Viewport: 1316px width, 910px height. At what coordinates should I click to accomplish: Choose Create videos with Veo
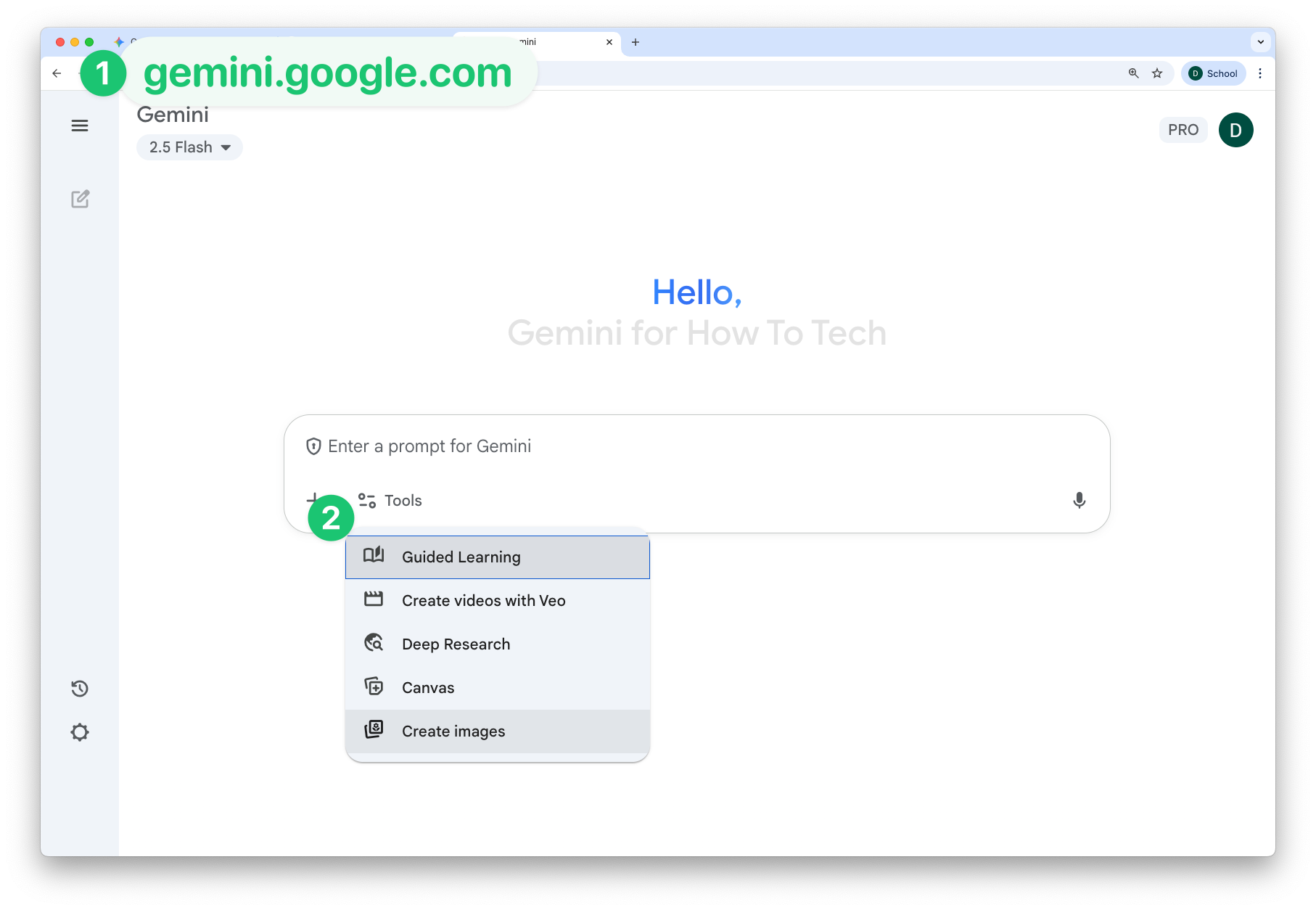pyautogui.click(x=484, y=600)
